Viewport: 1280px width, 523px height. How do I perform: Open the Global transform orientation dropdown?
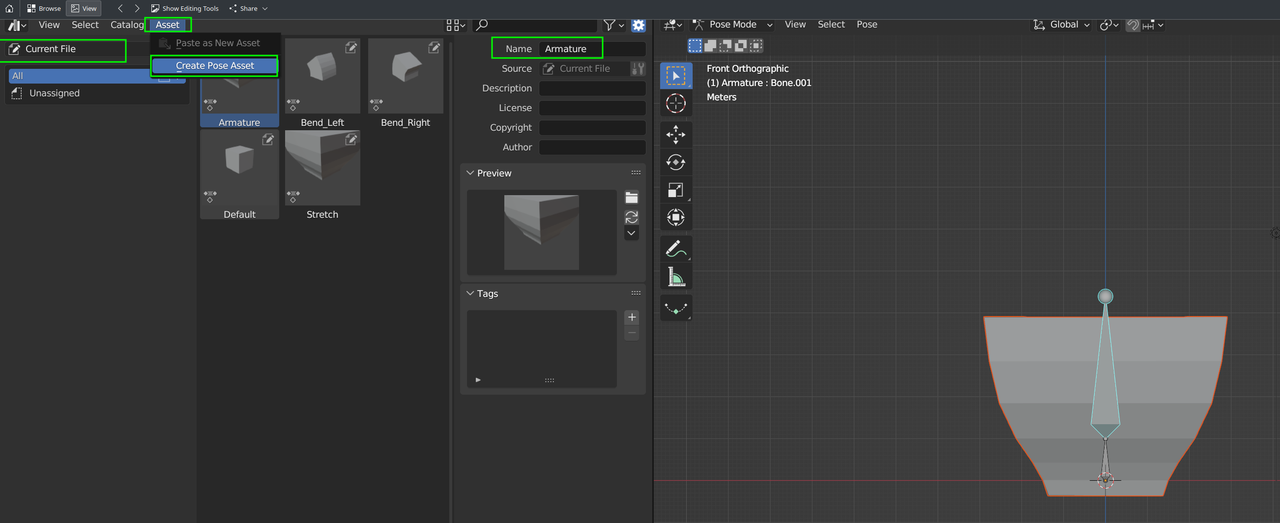pyautogui.click(x=1064, y=25)
